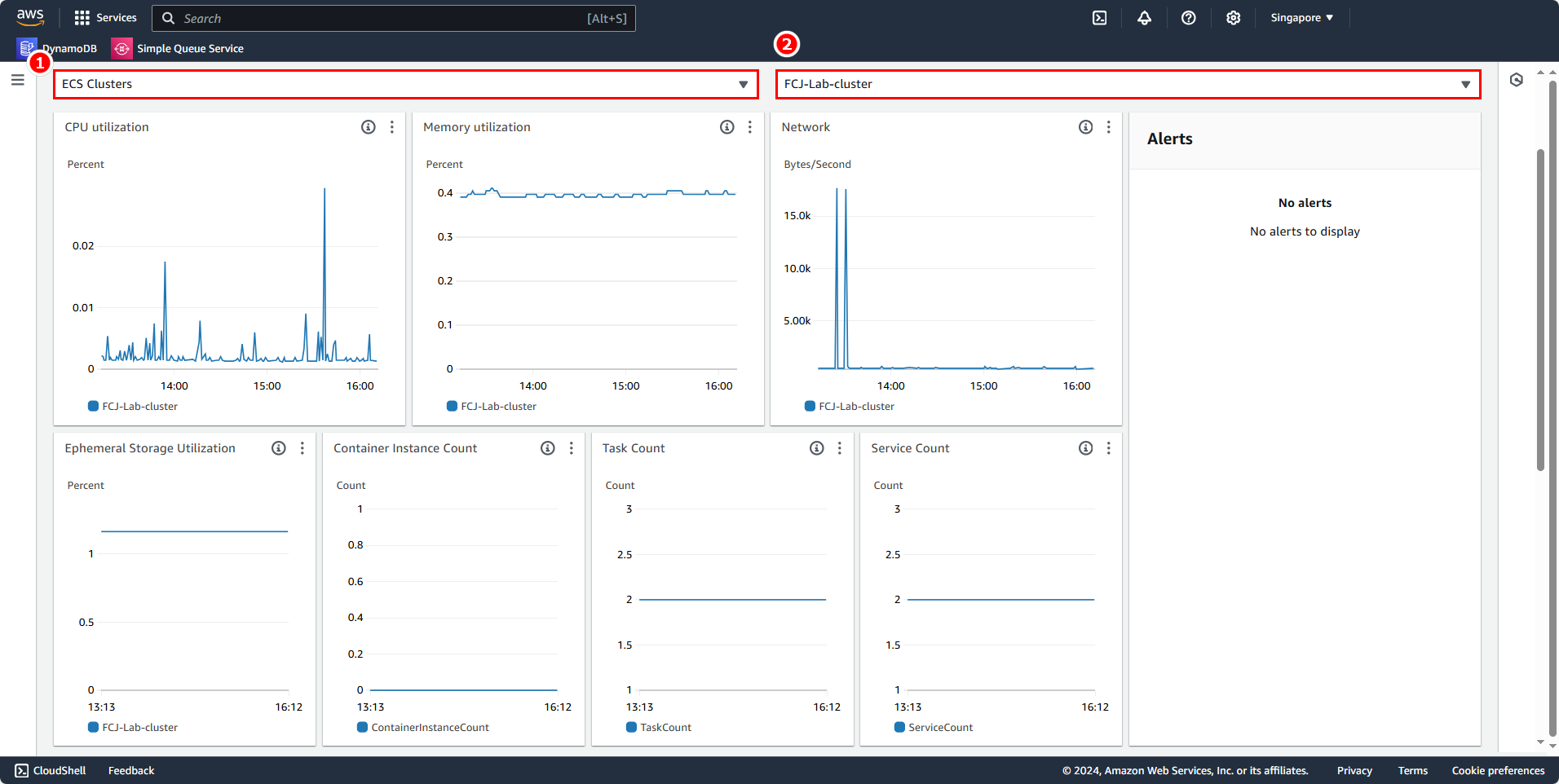Select the CPU utilization widget title
Viewport: 1559px width, 784px height.
[x=107, y=127]
